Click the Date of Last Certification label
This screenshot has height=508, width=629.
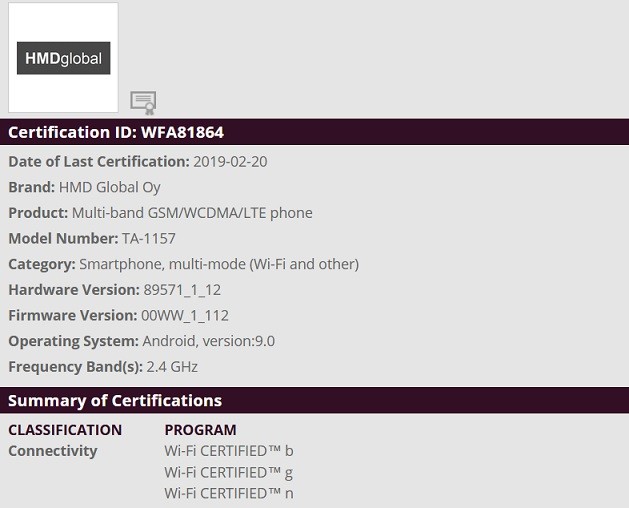99,162
